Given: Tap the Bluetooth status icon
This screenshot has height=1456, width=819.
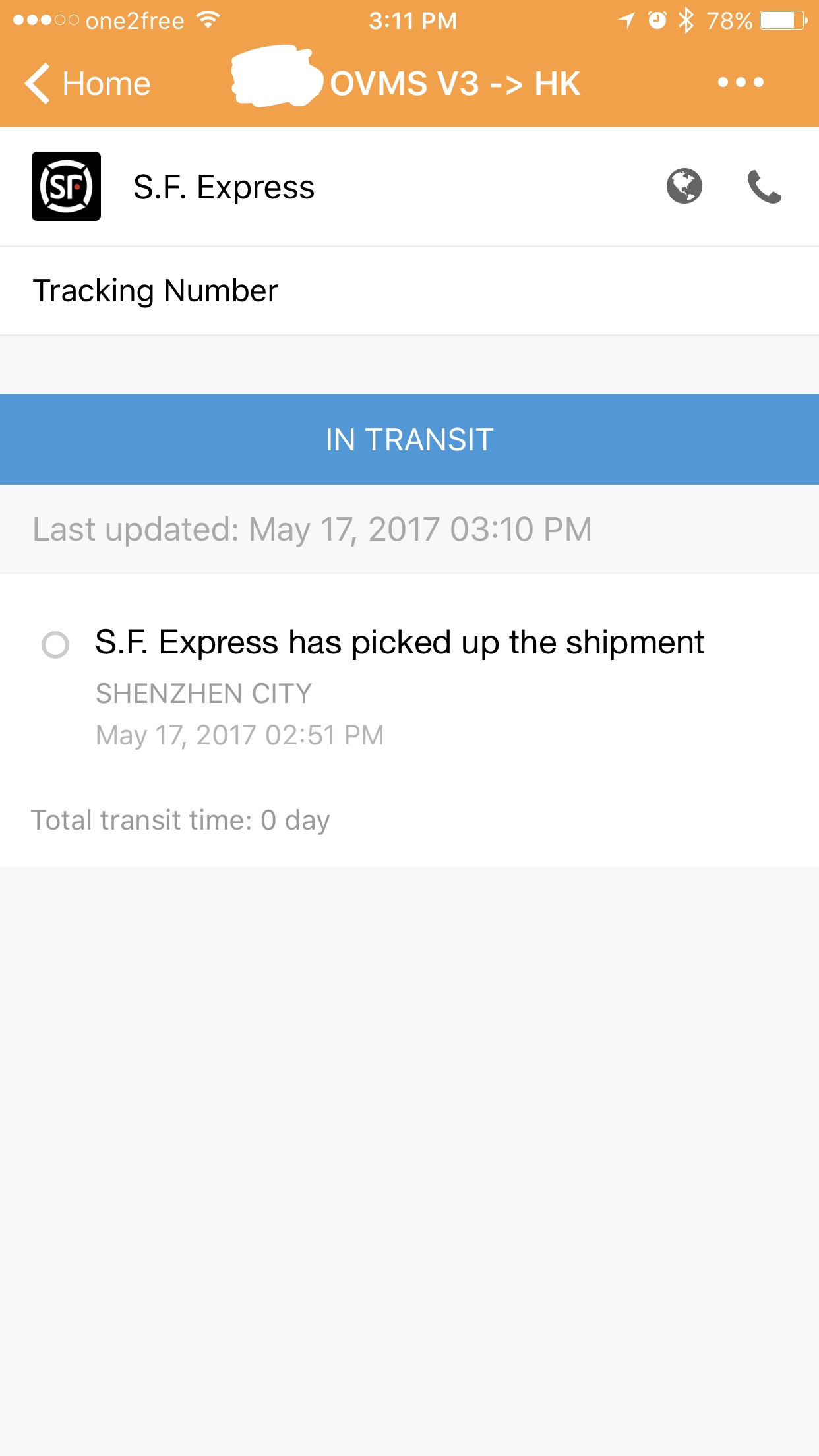Looking at the screenshot, I should pyautogui.click(x=686, y=20).
